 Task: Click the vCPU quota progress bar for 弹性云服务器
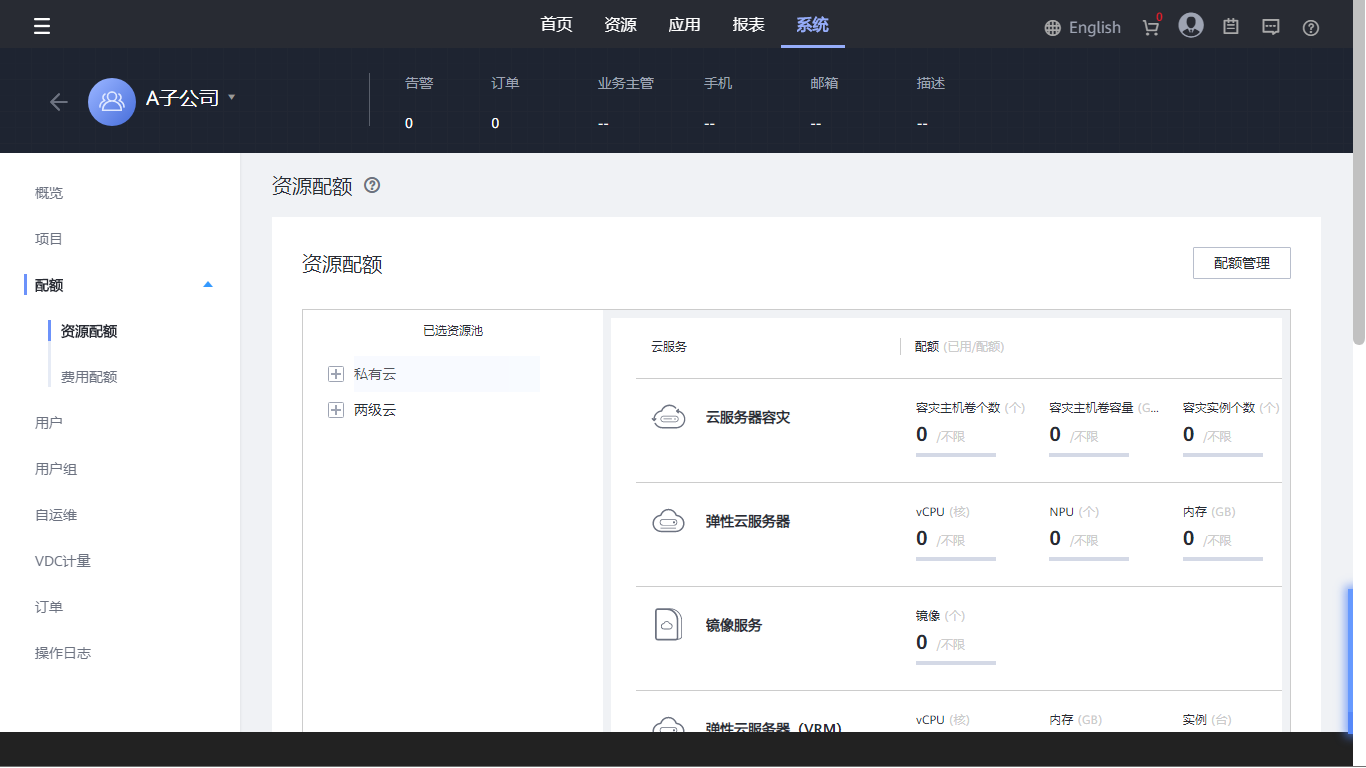(x=955, y=559)
